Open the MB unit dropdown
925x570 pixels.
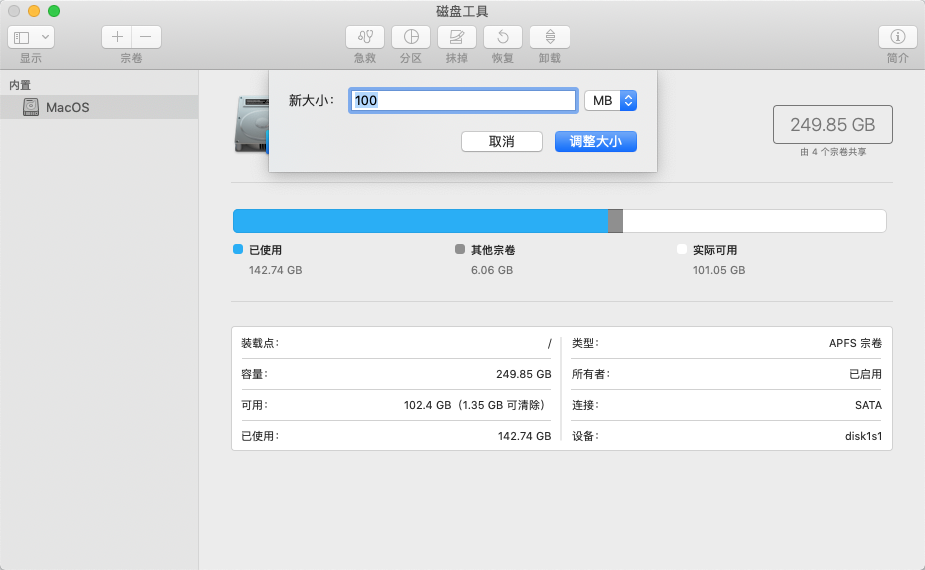pyautogui.click(x=610, y=100)
